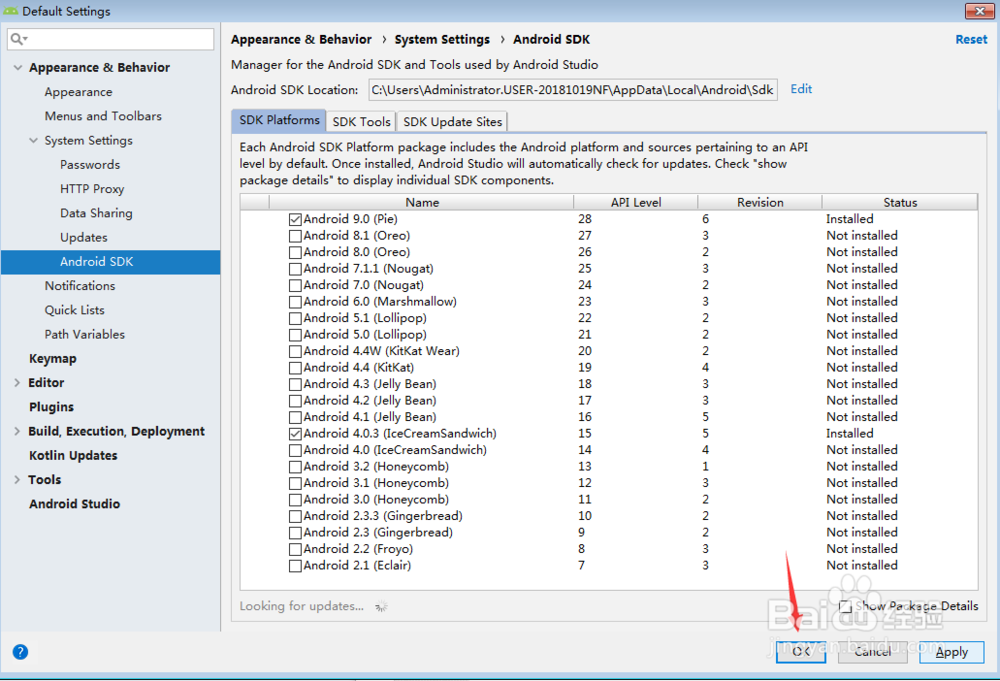Expand Build, Execution, Deployment section
The image size is (1000, 681).
click(x=17, y=431)
